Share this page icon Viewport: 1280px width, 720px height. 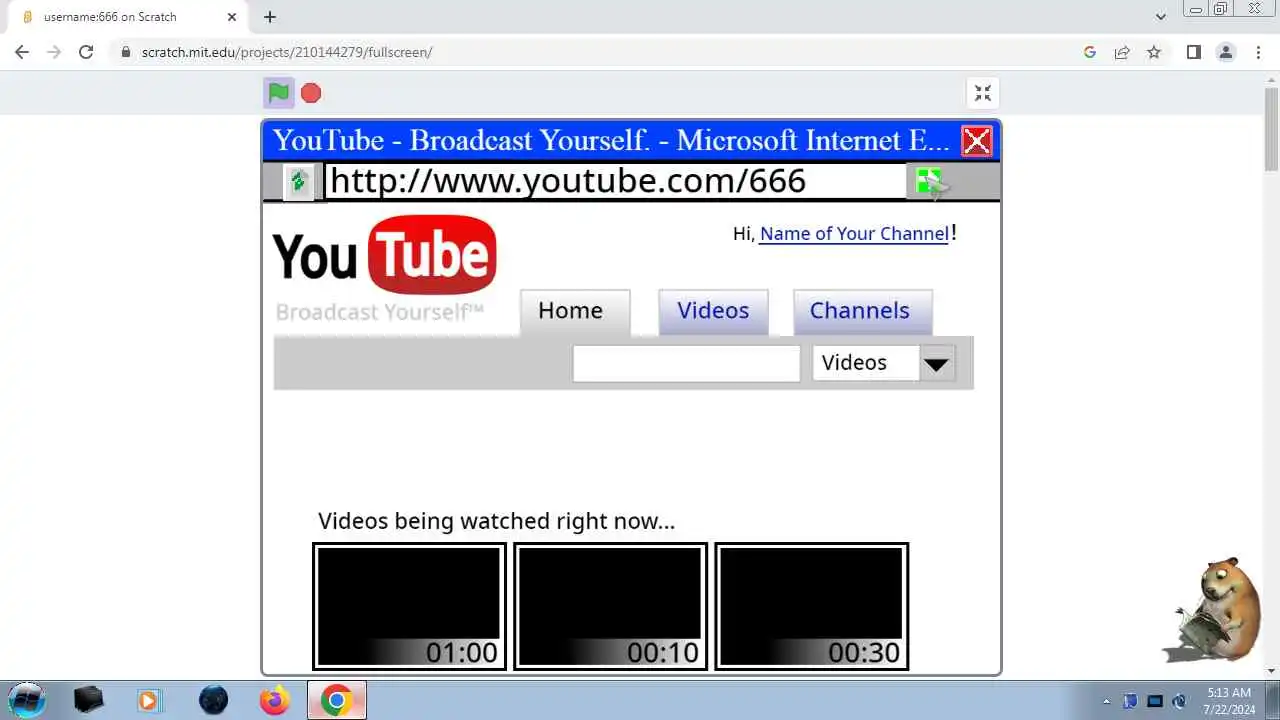pyautogui.click(x=1122, y=52)
